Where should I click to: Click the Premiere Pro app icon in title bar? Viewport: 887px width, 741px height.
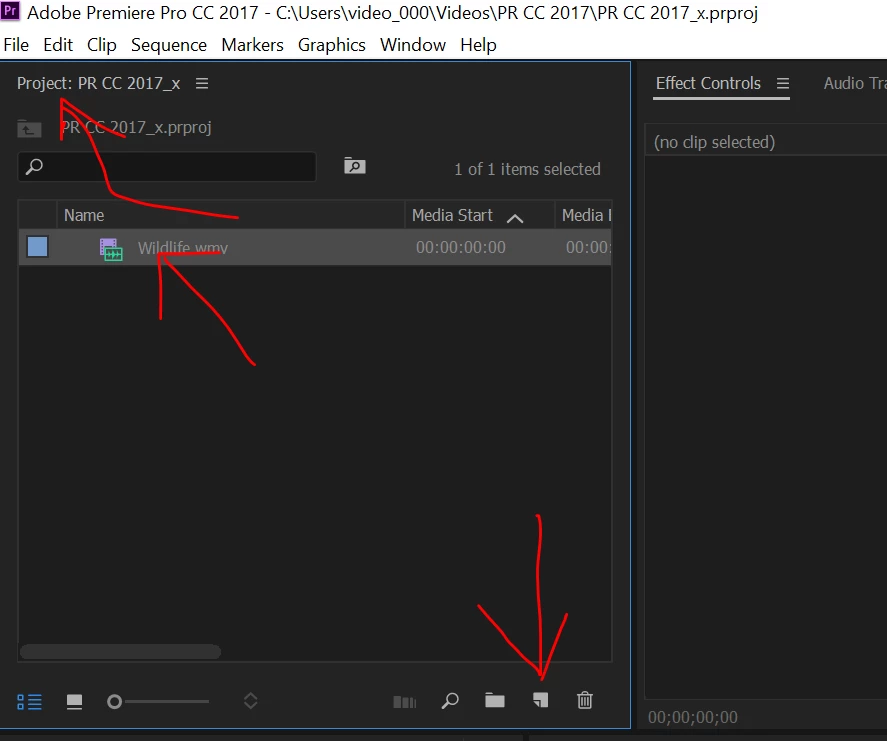[10, 11]
